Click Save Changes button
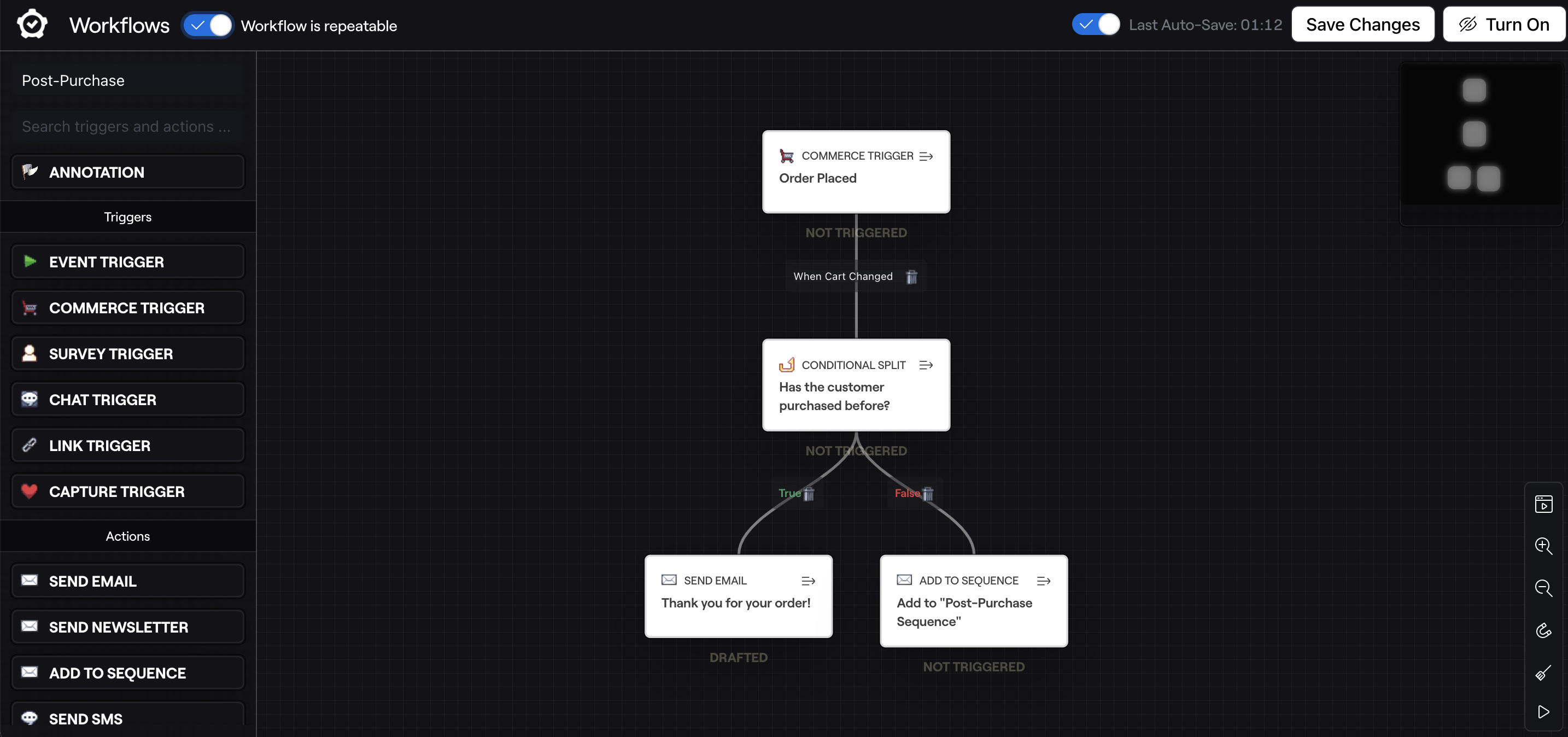Image resolution: width=1568 pixels, height=737 pixels. [1362, 23]
